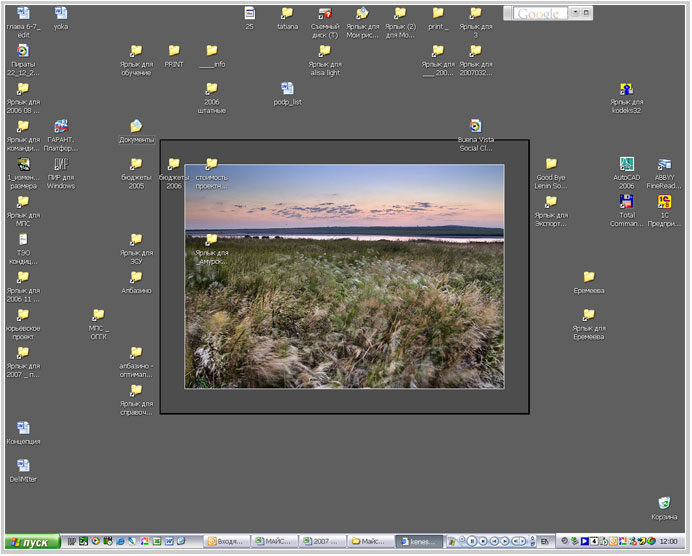This screenshot has width=692, height=556.
Task: Click the taskbar player volume control
Action: (x=519, y=541)
